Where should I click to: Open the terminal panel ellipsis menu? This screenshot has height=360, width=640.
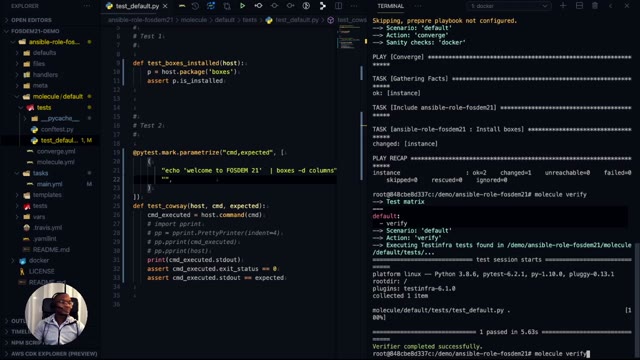point(418,6)
